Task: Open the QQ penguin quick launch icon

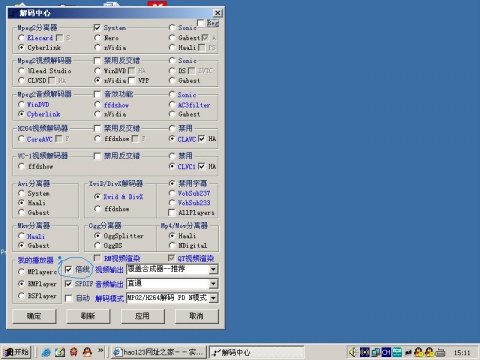Action: [87, 352]
